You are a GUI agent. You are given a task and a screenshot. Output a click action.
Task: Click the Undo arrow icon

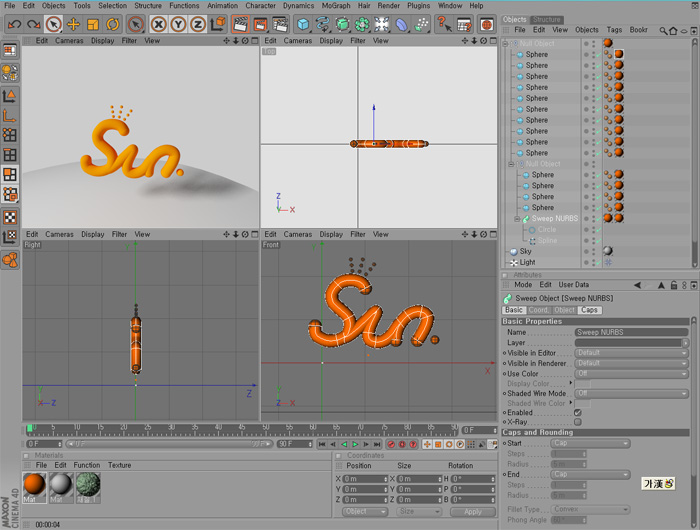14,24
